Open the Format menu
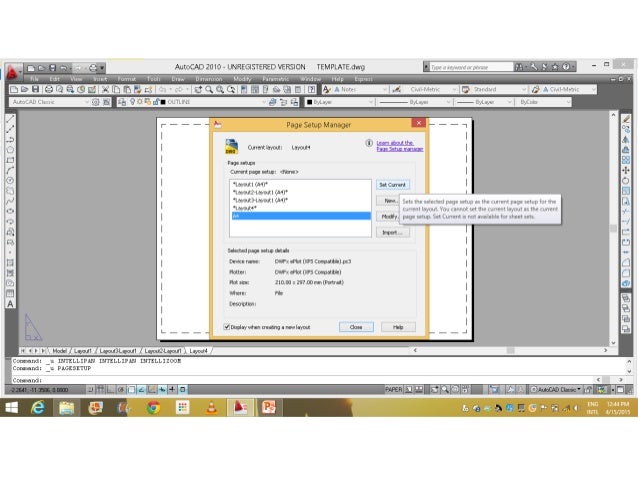The width and height of the screenshot is (638, 479). coord(127,79)
